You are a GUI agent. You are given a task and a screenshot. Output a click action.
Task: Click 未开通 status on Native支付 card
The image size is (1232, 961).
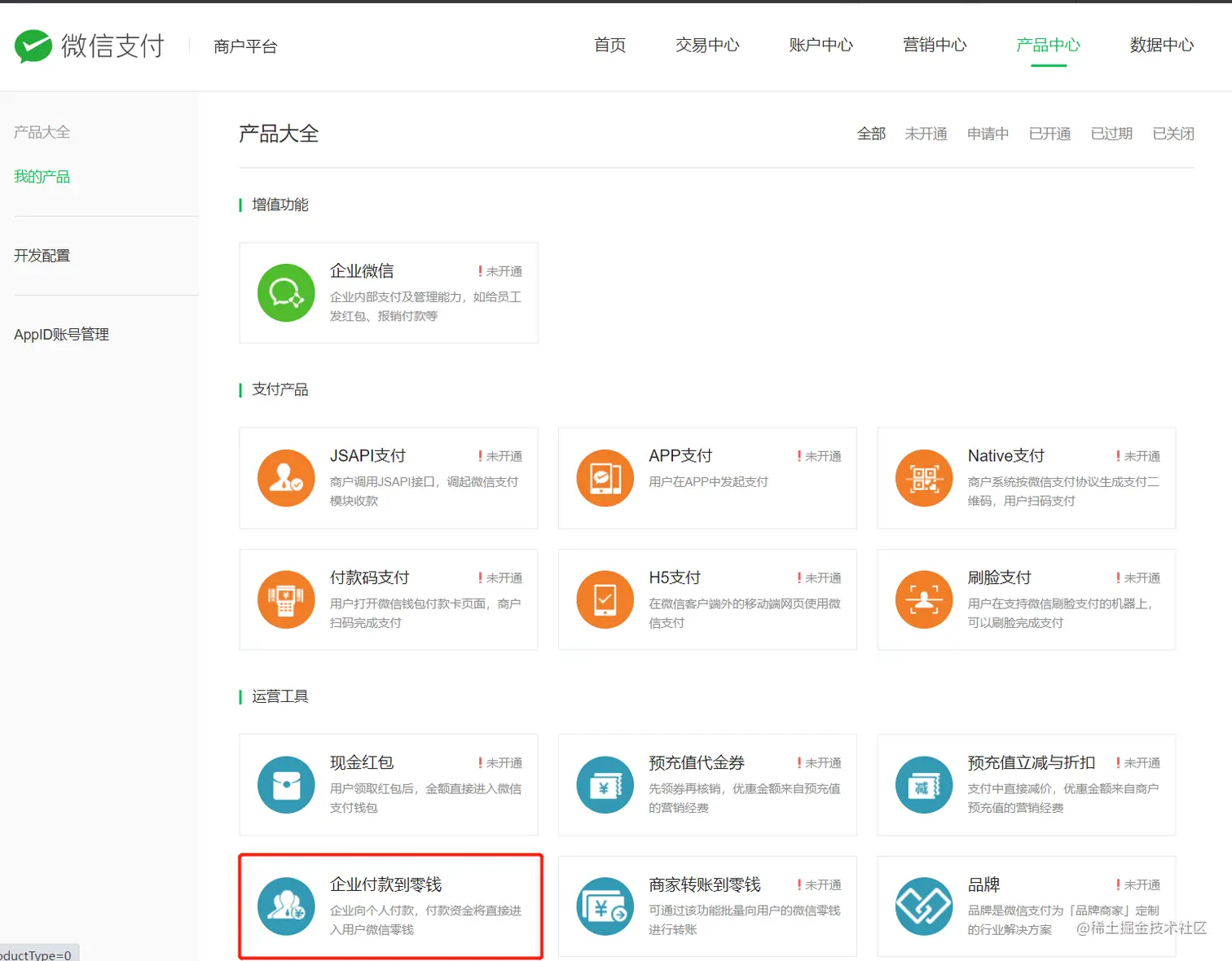click(1138, 456)
